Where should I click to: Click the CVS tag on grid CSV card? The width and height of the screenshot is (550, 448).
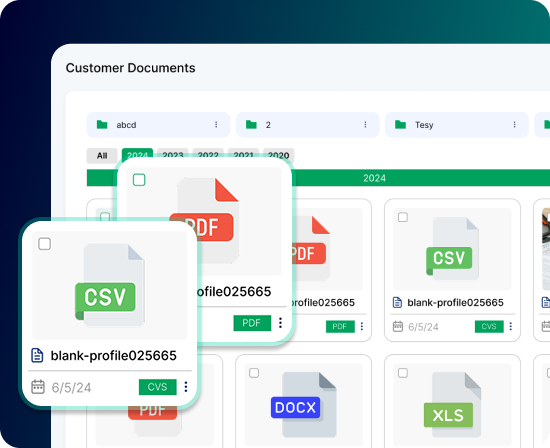(x=489, y=327)
